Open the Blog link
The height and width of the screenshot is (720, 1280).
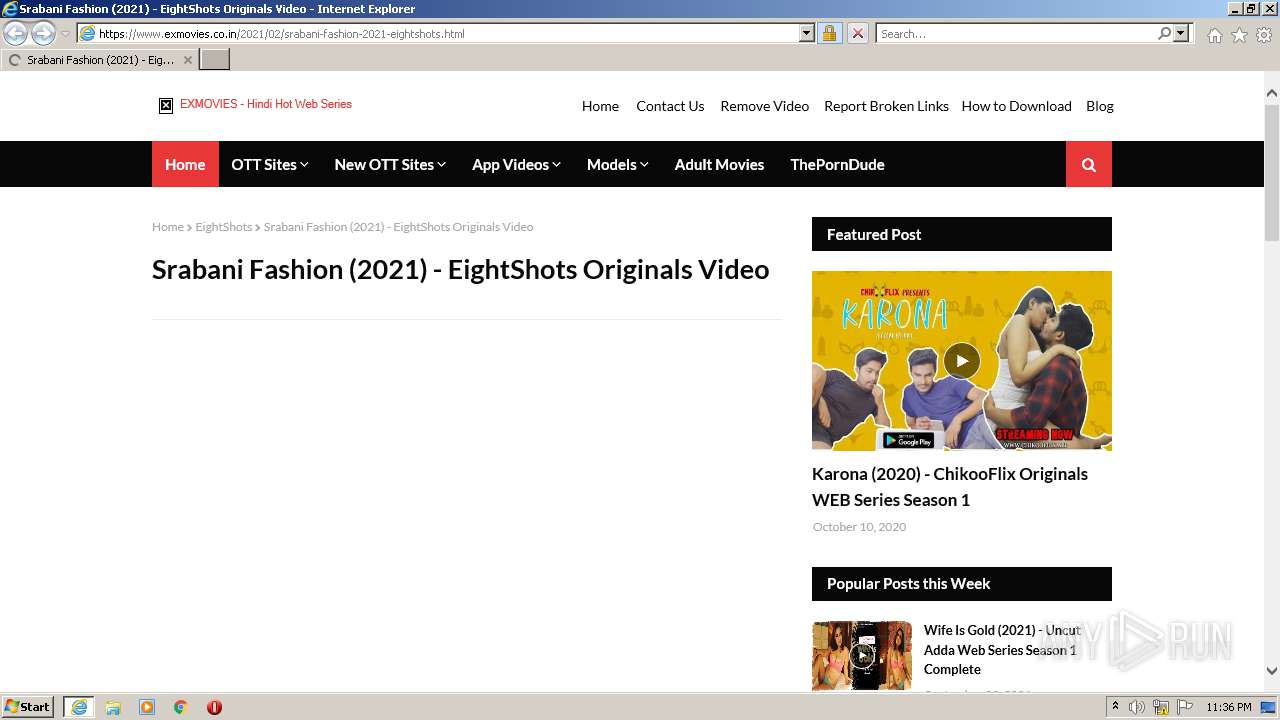click(x=1100, y=106)
